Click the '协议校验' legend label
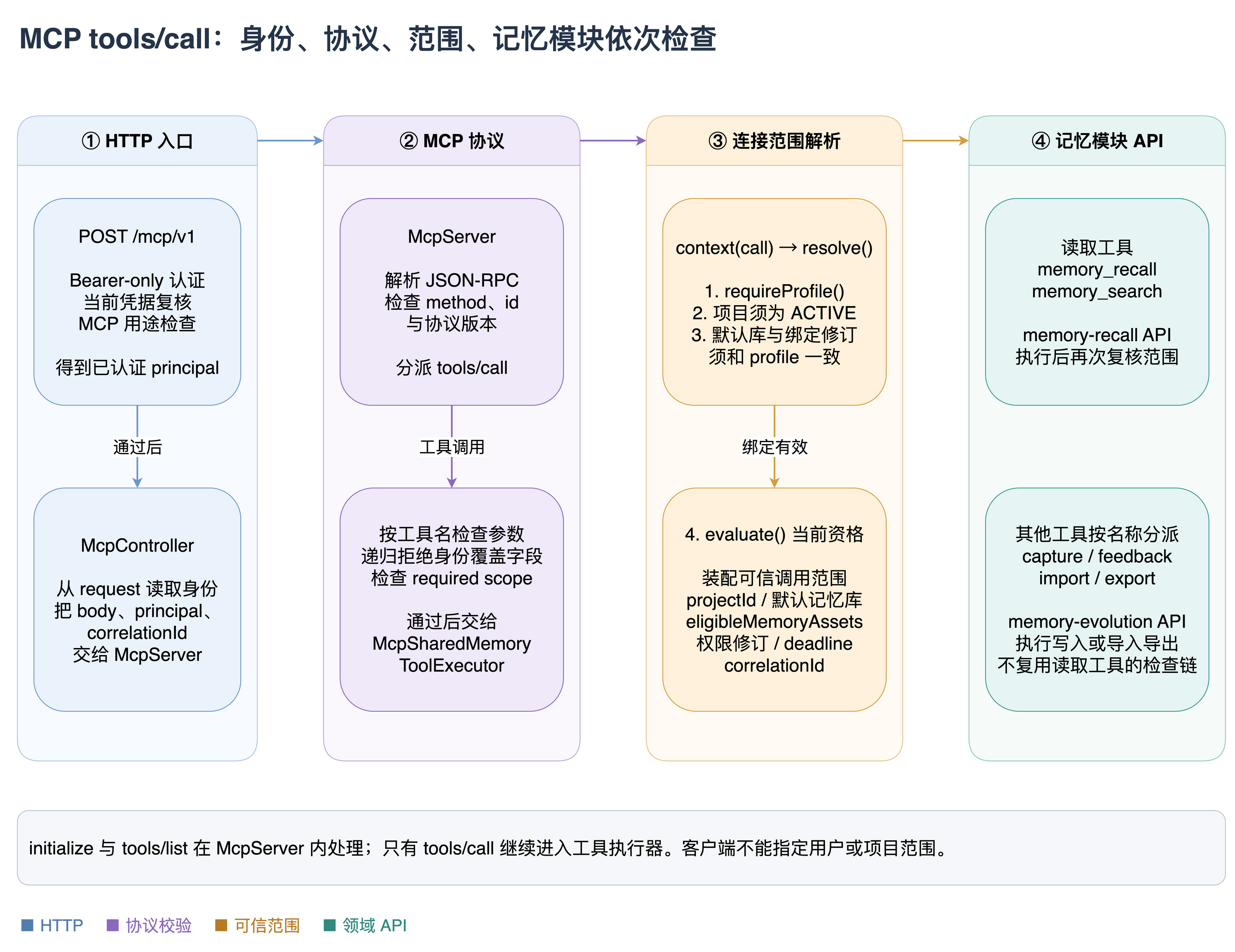 click(158, 926)
